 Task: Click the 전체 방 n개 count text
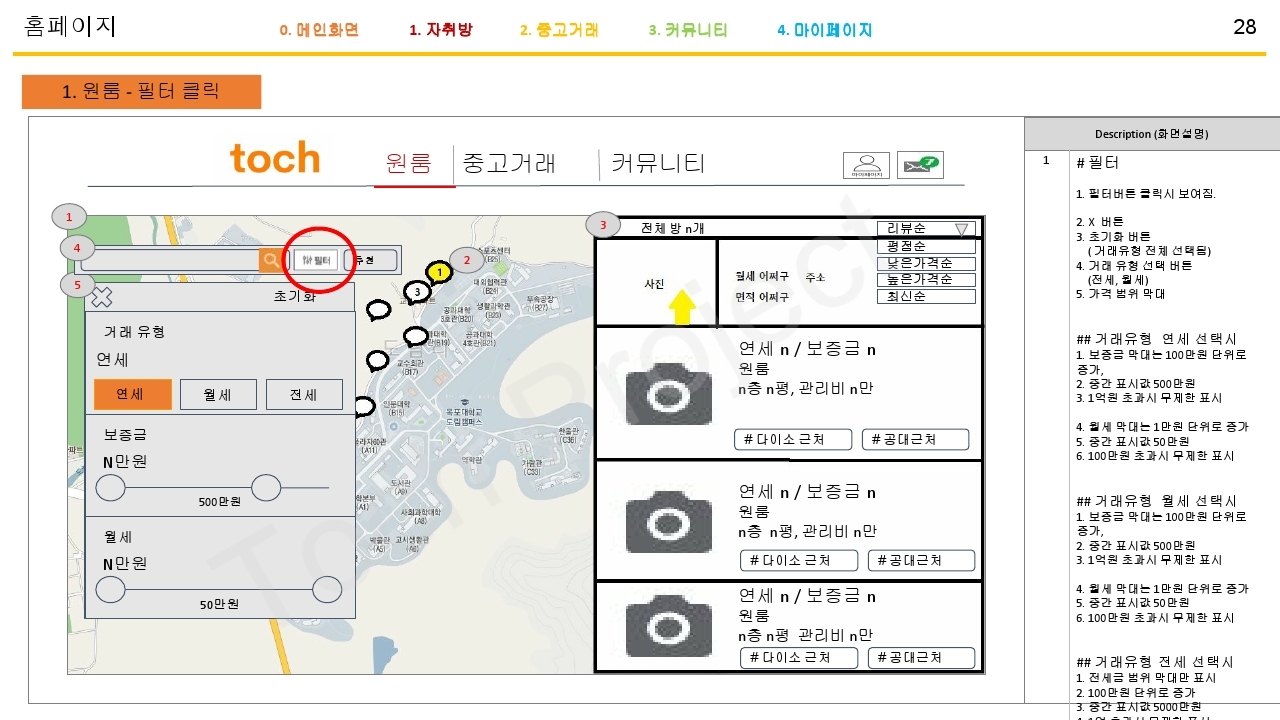click(x=672, y=228)
